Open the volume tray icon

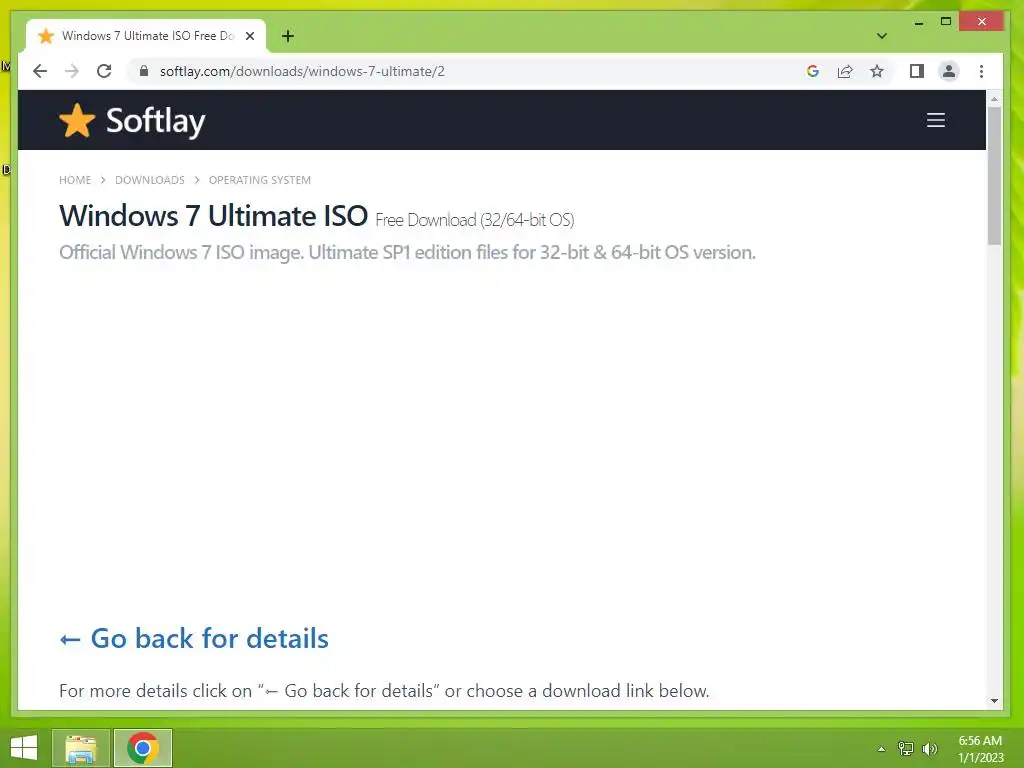tap(930, 749)
